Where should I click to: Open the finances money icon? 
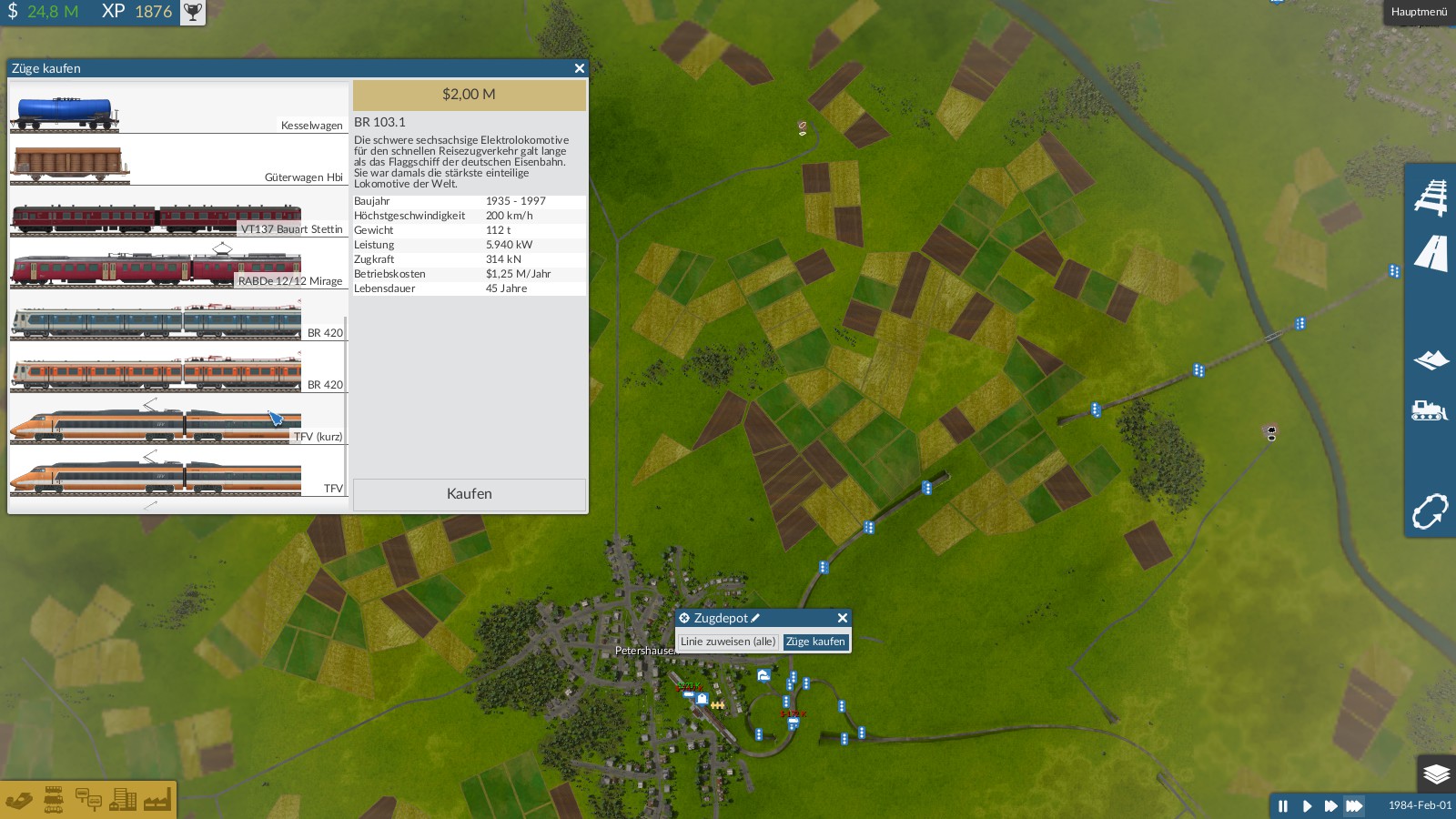pos(19,800)
